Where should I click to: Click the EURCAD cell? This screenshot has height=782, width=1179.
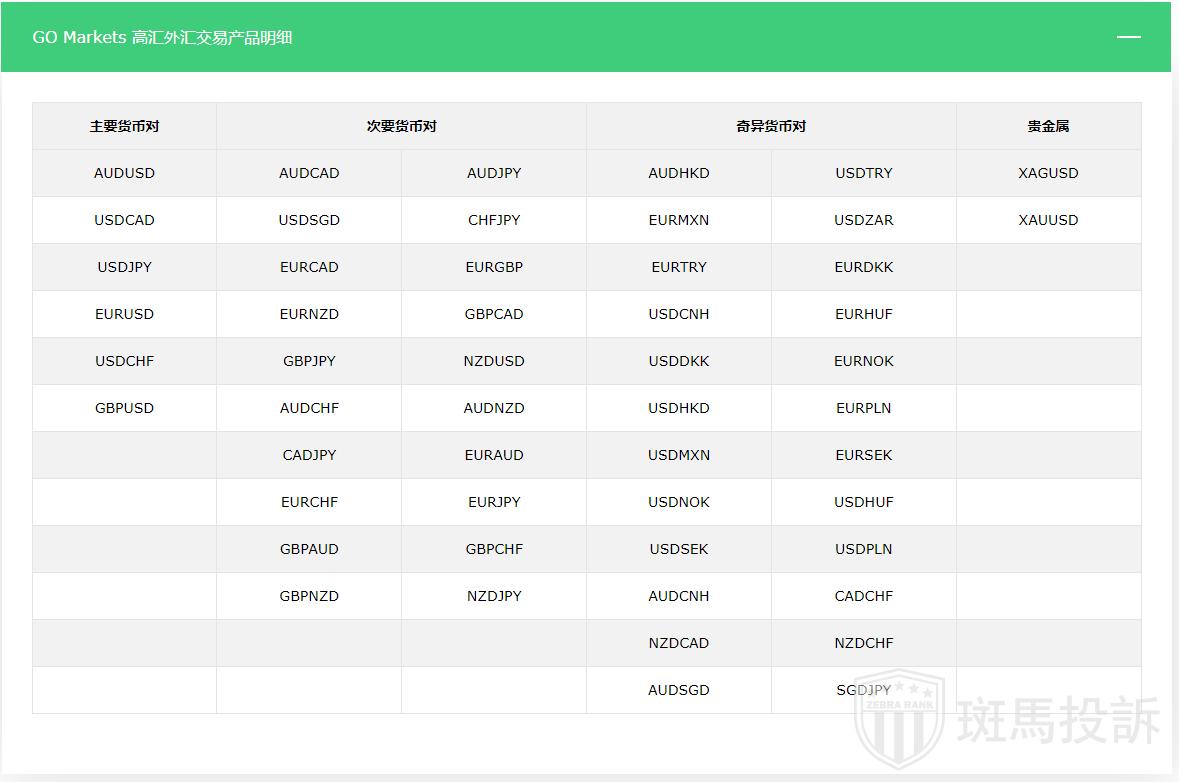(x=309, y=267)
